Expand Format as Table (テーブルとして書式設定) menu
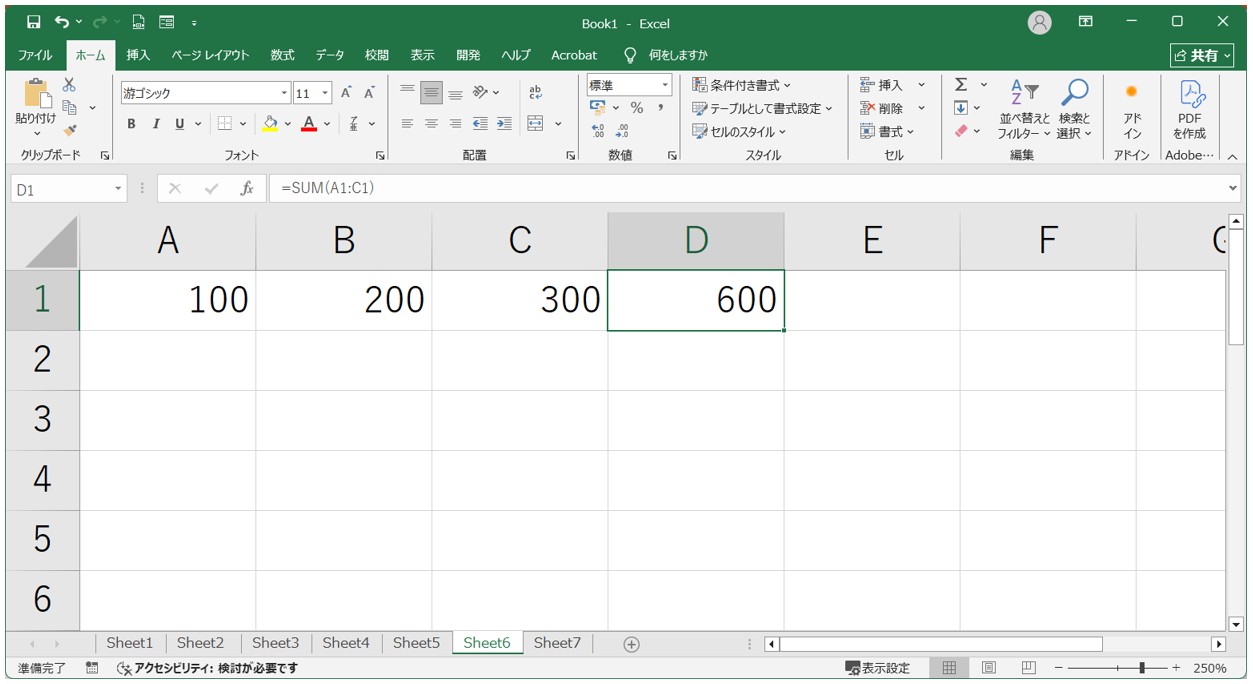Image resolution: width=1253 pixels, height=684 pixels. 762,108
